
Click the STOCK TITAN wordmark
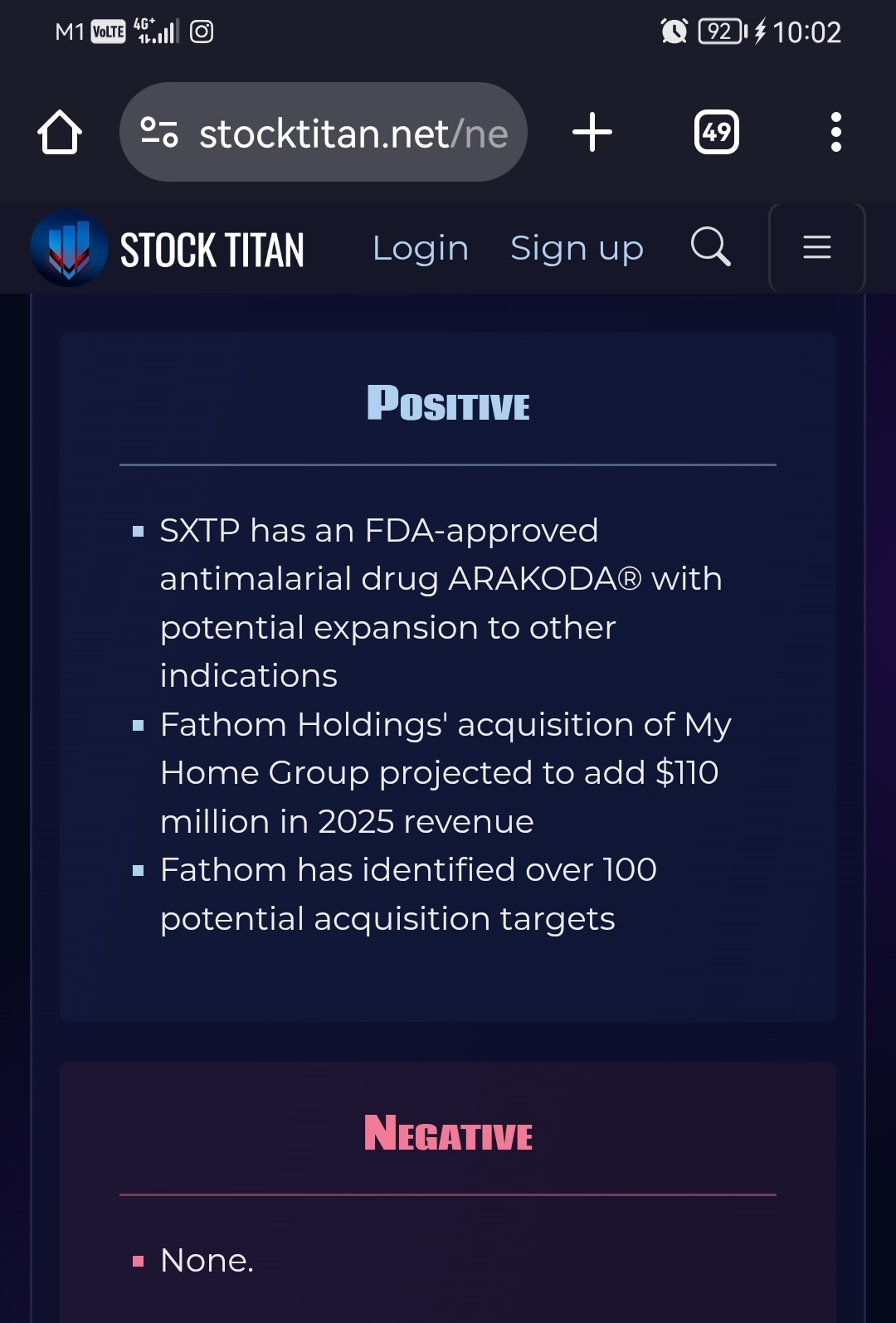pyautogui.click(x=212, y=250)
